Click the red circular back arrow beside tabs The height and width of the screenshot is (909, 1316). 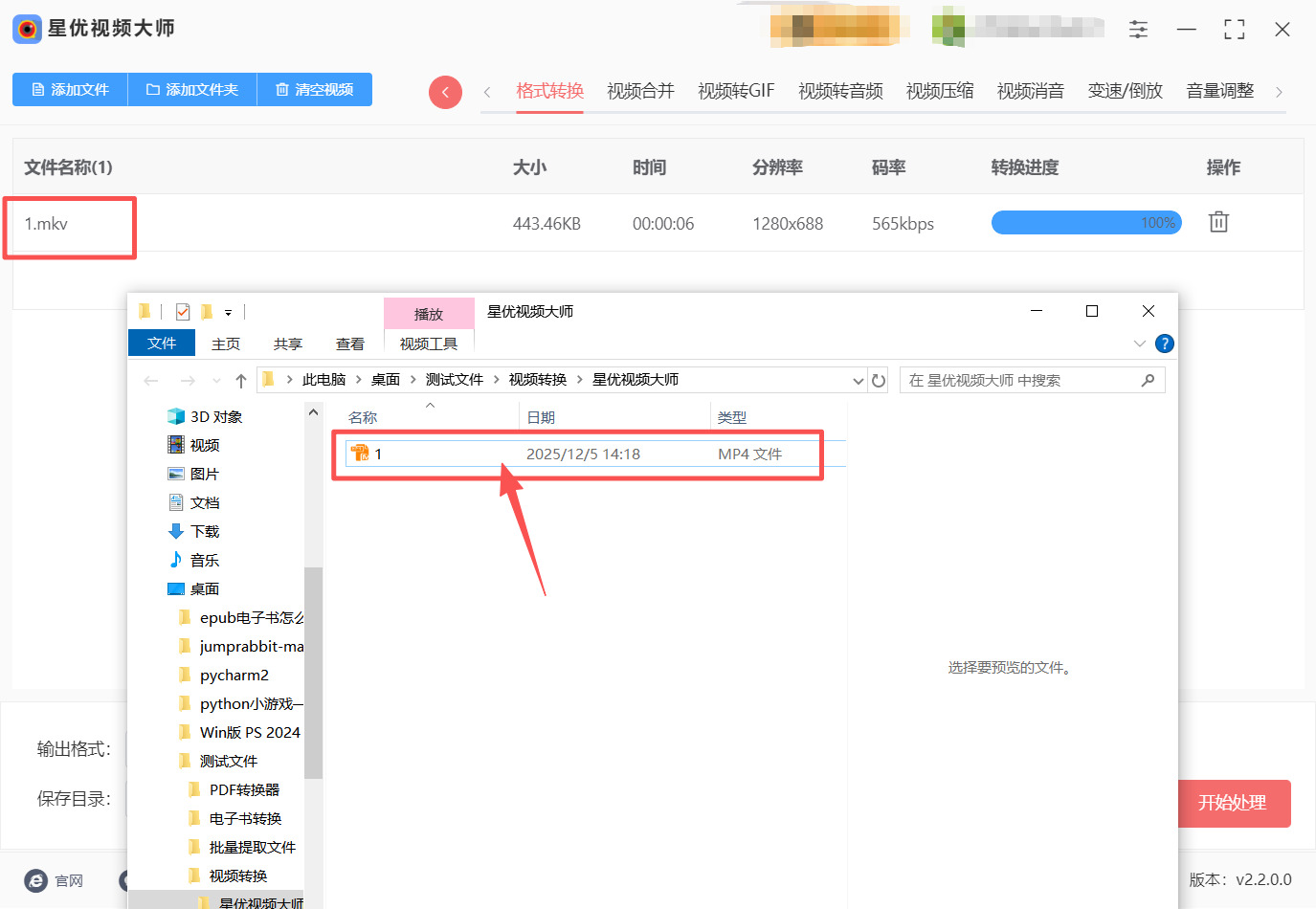445,91
